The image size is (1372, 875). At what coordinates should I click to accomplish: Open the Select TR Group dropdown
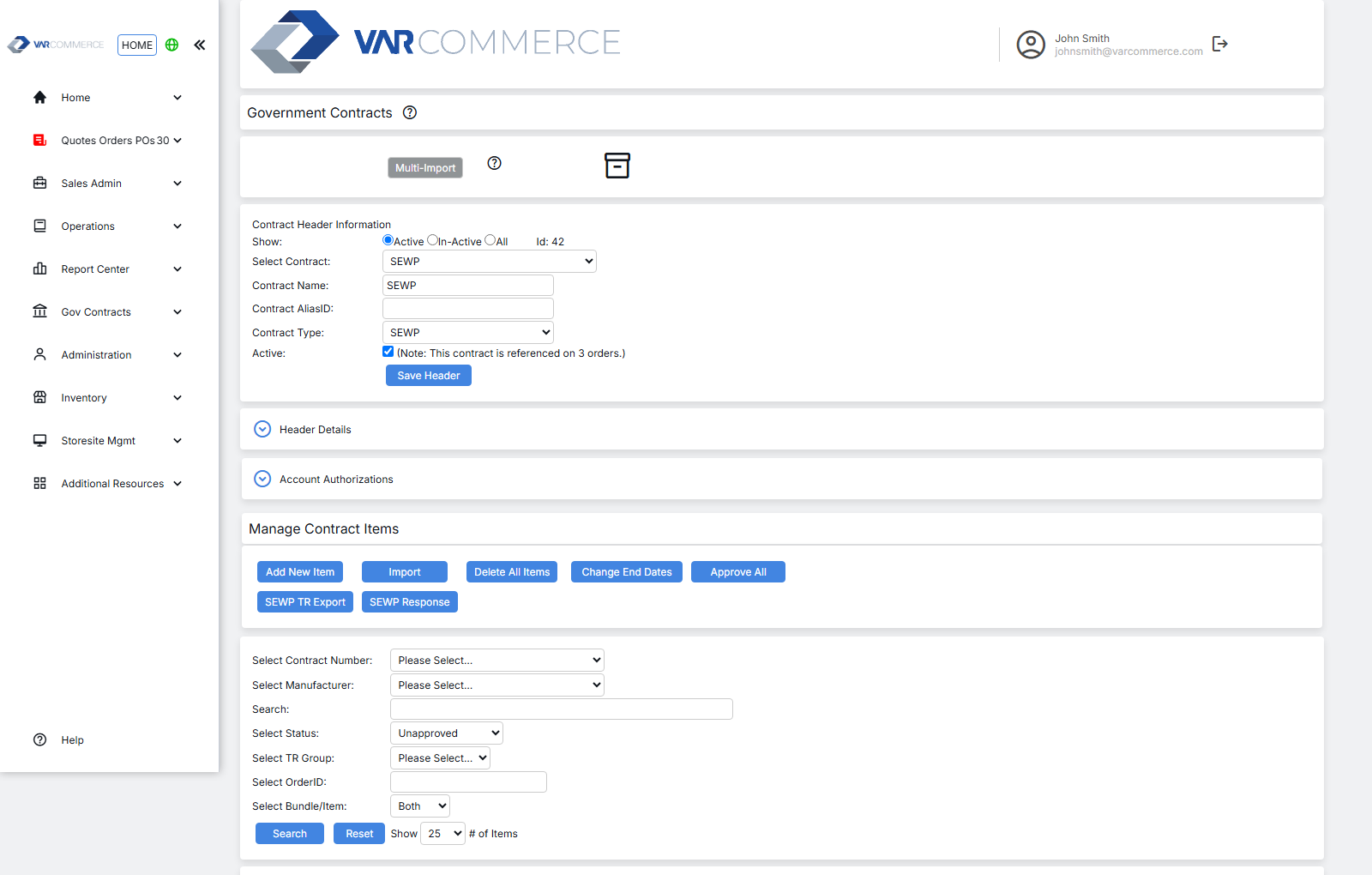(x=440, y=758)
